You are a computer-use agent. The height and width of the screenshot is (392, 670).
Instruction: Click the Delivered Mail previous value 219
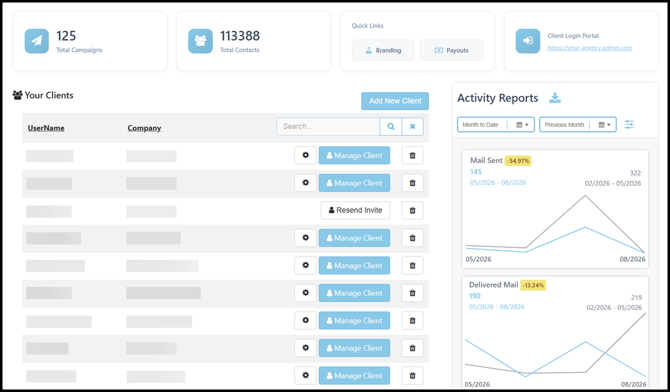[636, 297]
